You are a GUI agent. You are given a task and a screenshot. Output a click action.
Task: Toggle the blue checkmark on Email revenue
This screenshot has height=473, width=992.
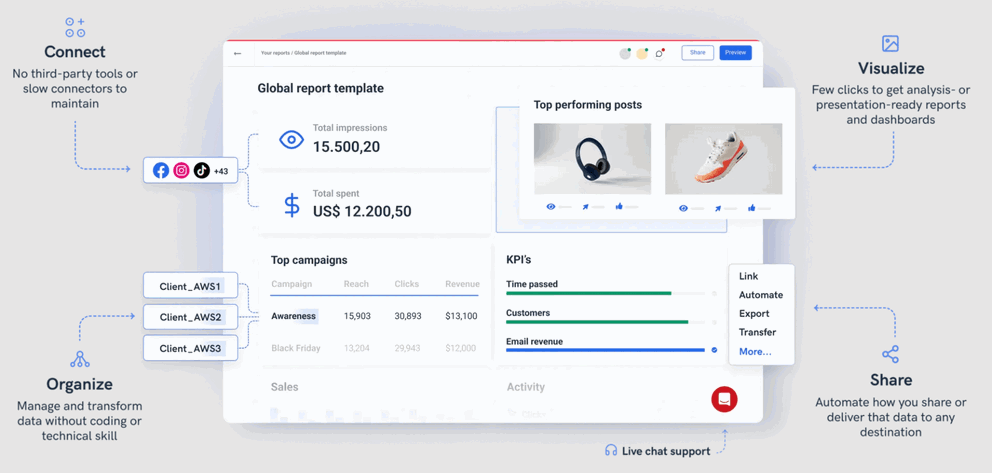714,350
